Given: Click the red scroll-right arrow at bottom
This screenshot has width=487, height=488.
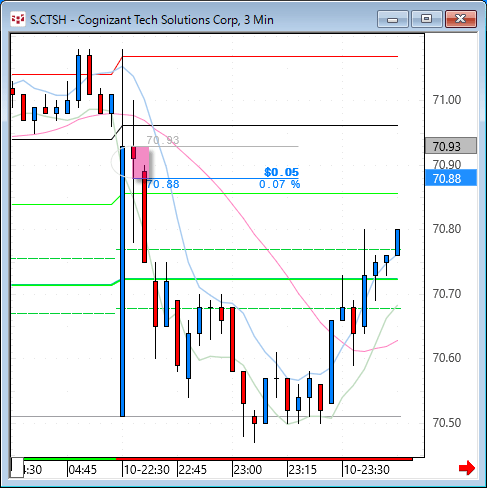Looking at the screenshot, I should pos(467,468).
